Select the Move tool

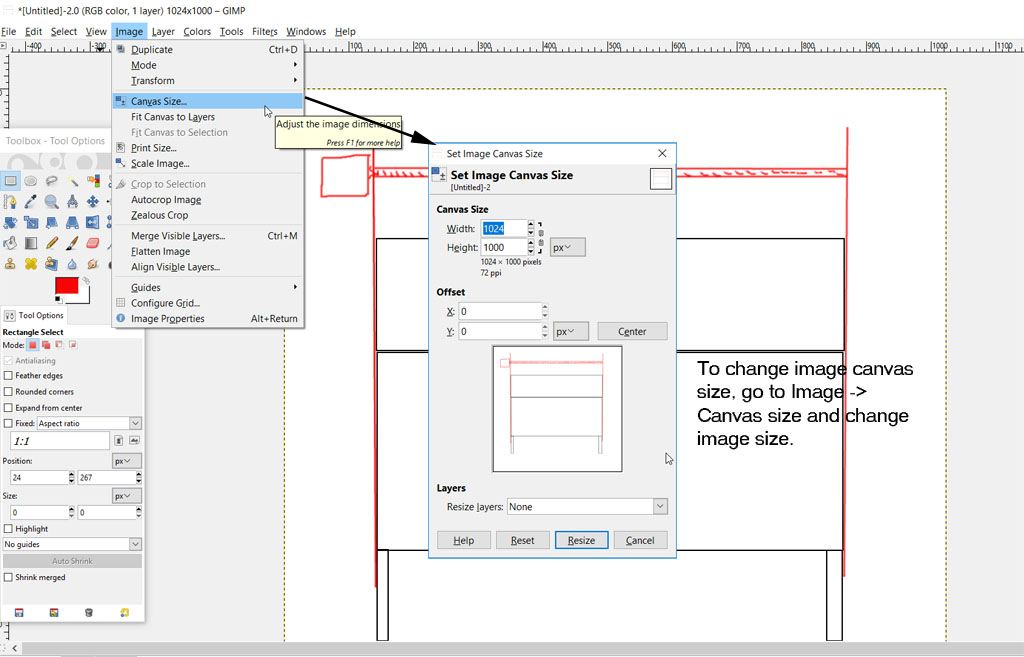coord(93,202)
